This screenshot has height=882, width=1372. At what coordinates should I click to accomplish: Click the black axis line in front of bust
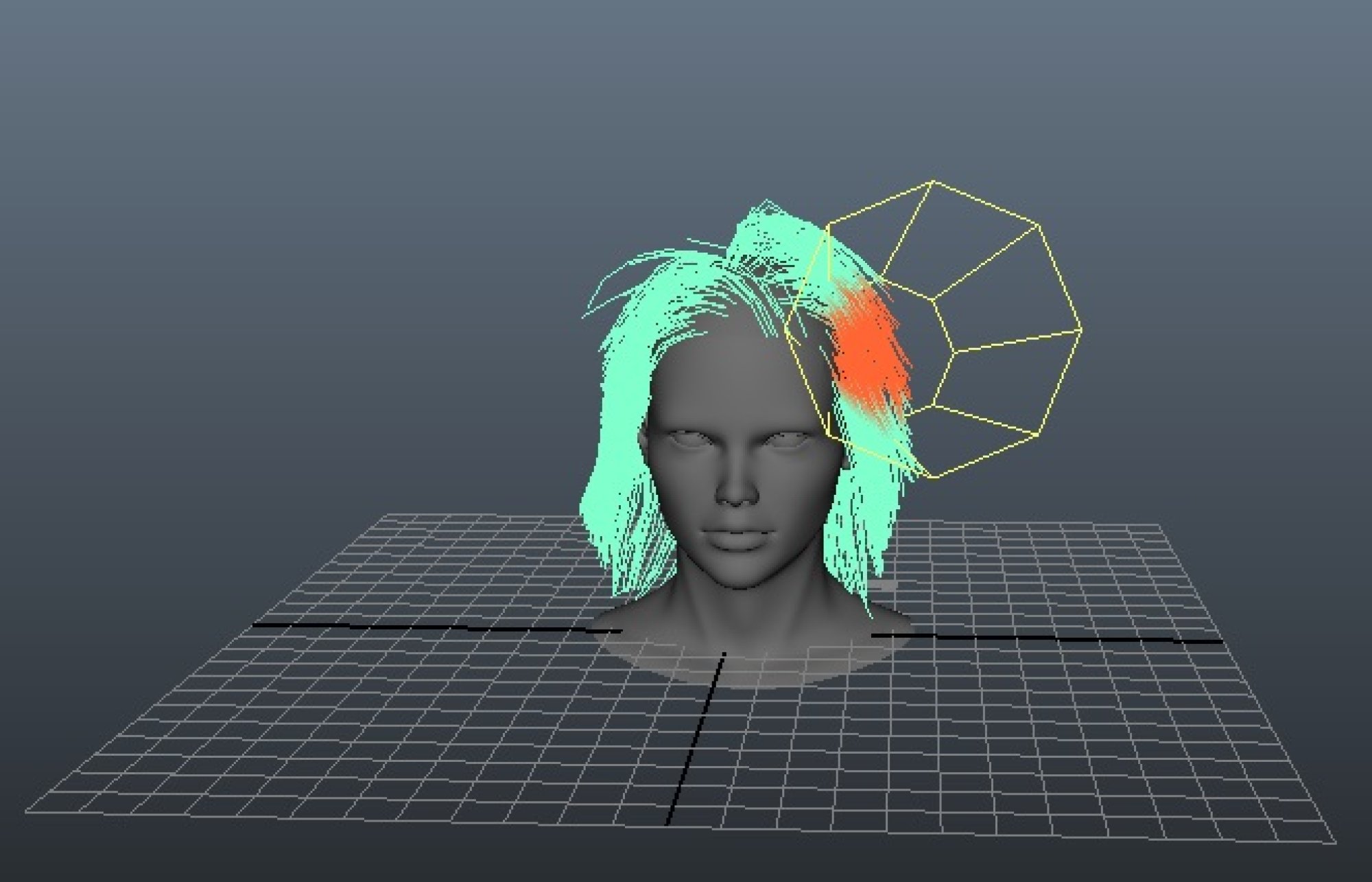pos(696,738)
